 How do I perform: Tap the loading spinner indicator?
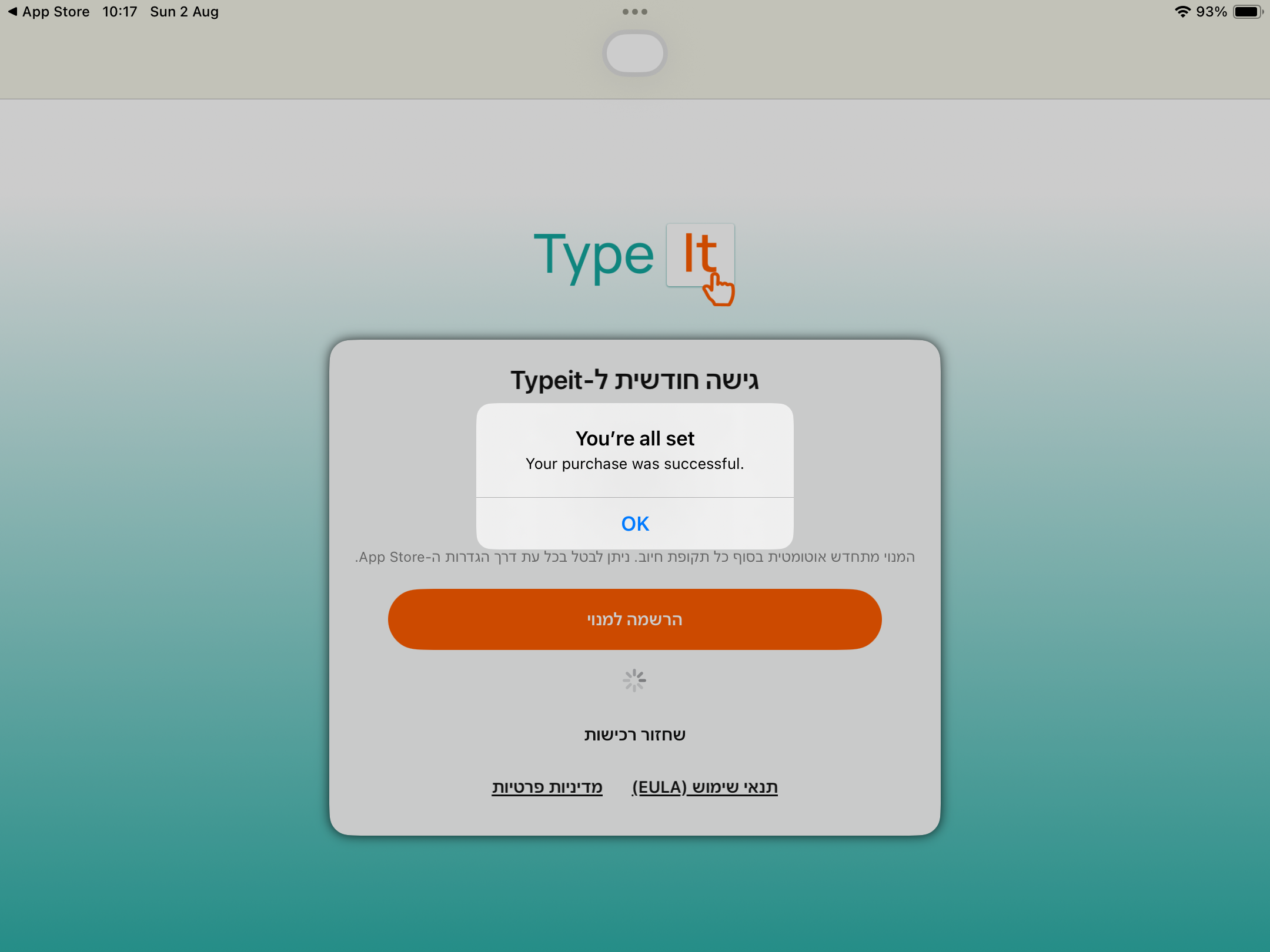(x=635, y=681)
